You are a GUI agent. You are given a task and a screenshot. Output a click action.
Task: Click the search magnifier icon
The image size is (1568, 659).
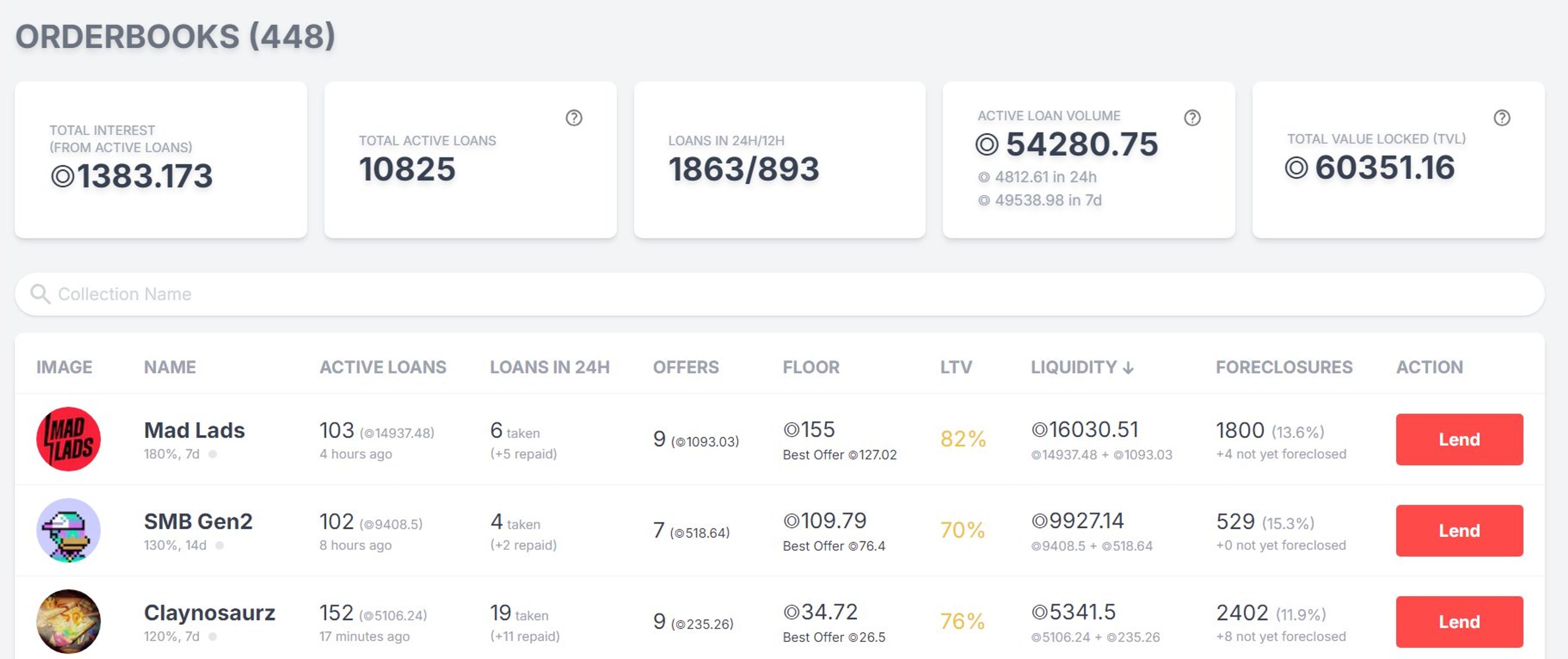click(40, 294)
